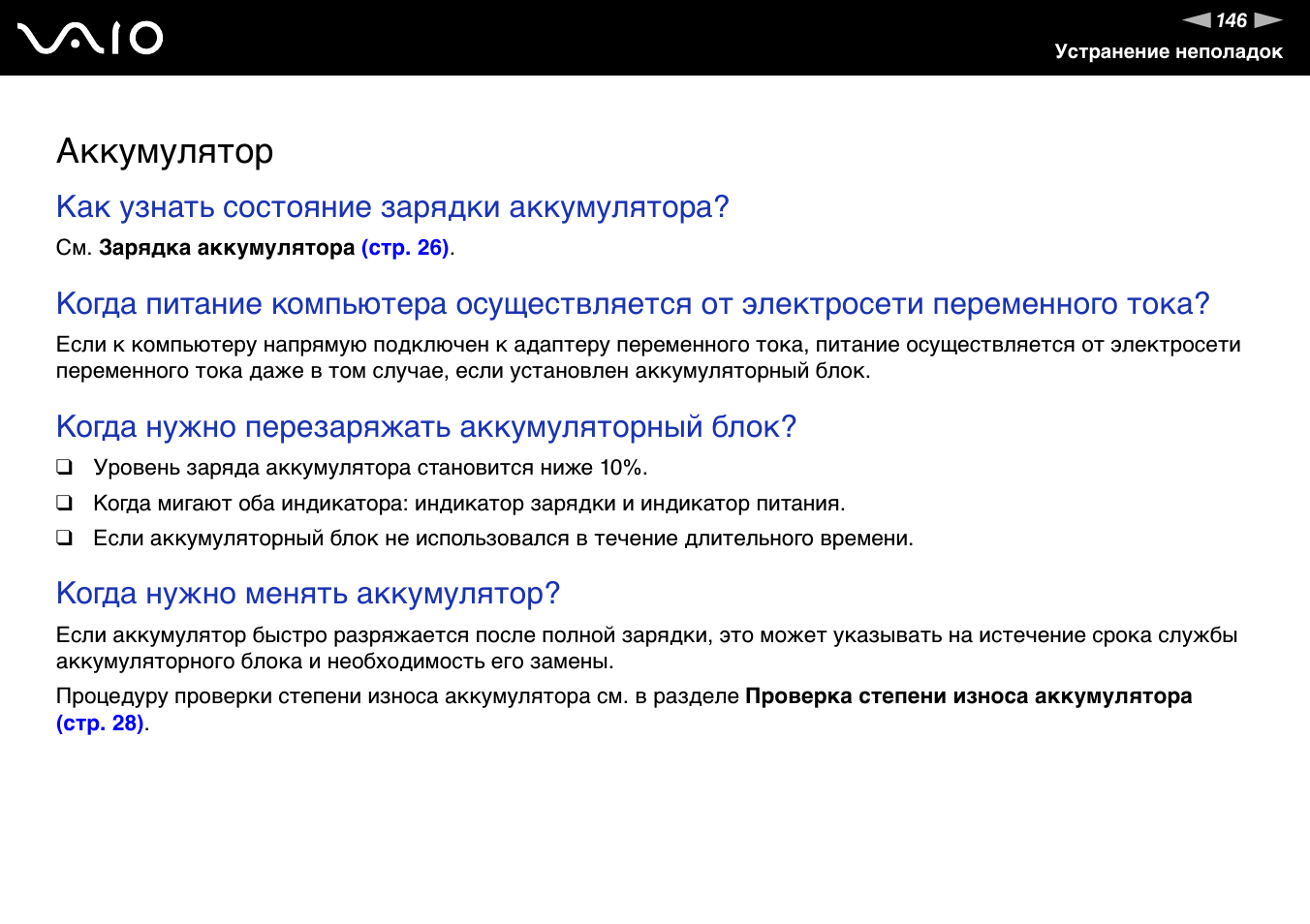
Task: Follow the (стр. 26) page link
Action: (x=405, y=248)
